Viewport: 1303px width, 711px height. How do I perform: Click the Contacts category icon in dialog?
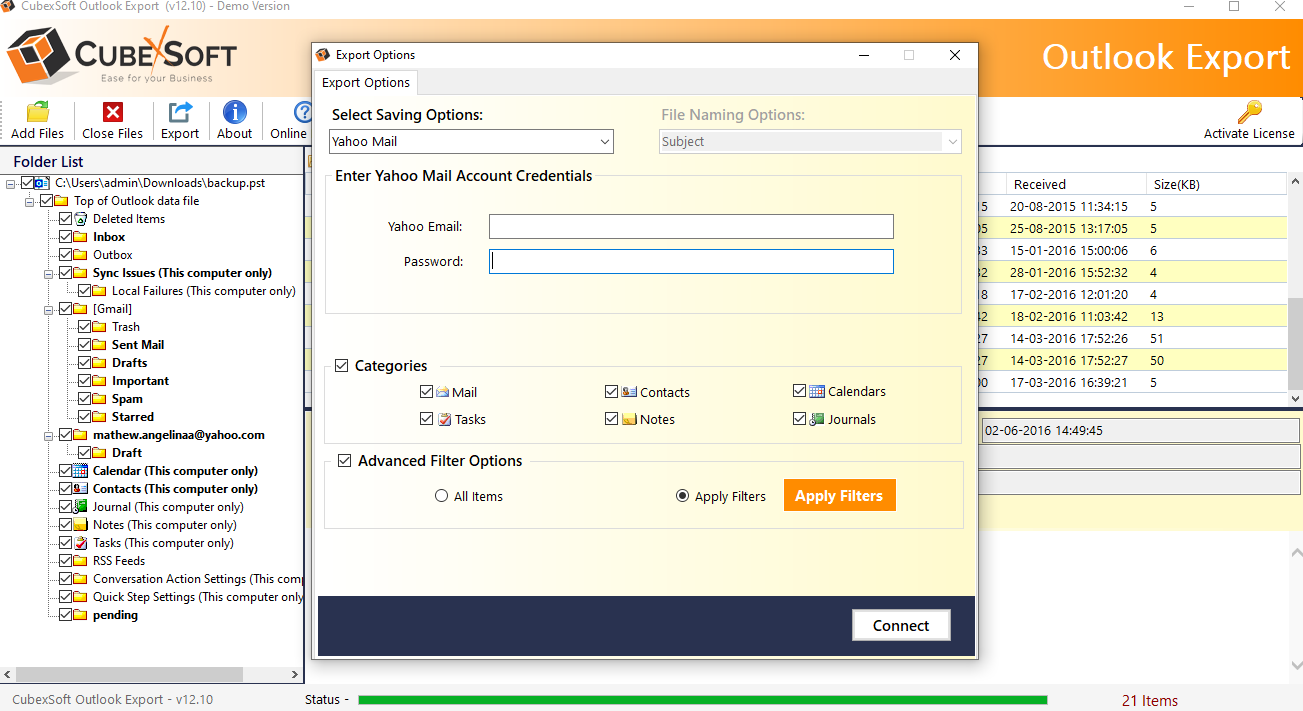click(x=629, y=392)
